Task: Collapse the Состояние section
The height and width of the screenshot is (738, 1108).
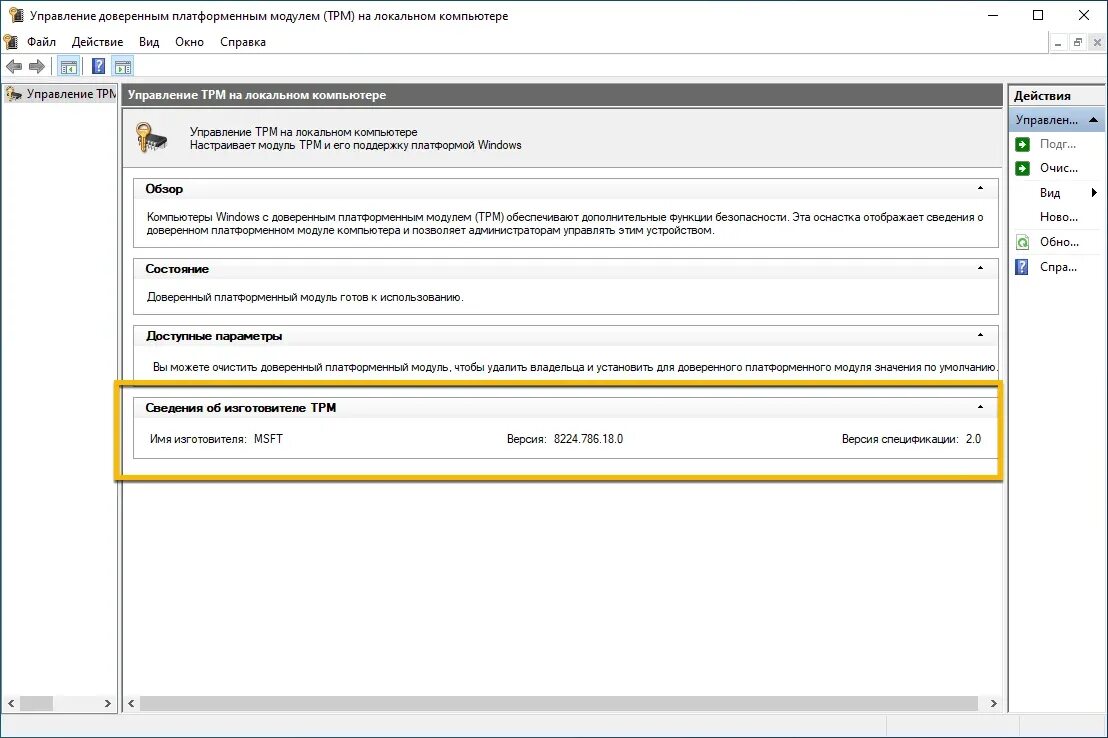Action: click(x=980, y=268)
